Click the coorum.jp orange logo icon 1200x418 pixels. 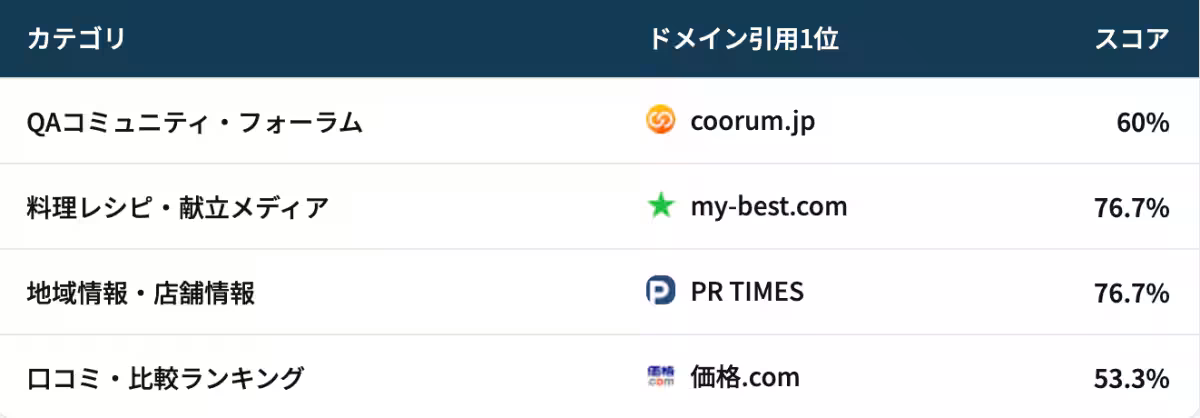660,121
